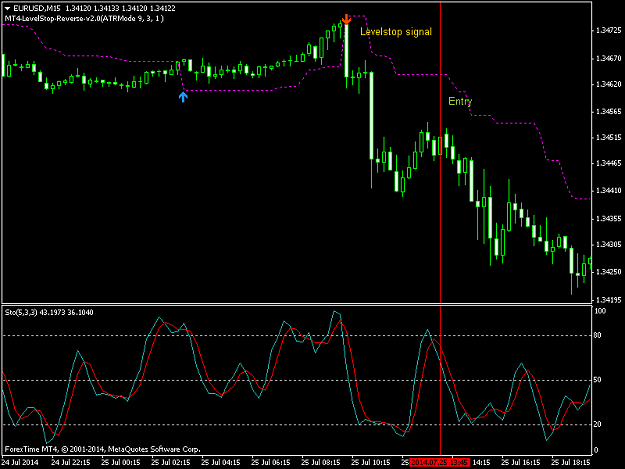Click the MT4-LevelStop-Reverse indicator label

tap(84, 18)
